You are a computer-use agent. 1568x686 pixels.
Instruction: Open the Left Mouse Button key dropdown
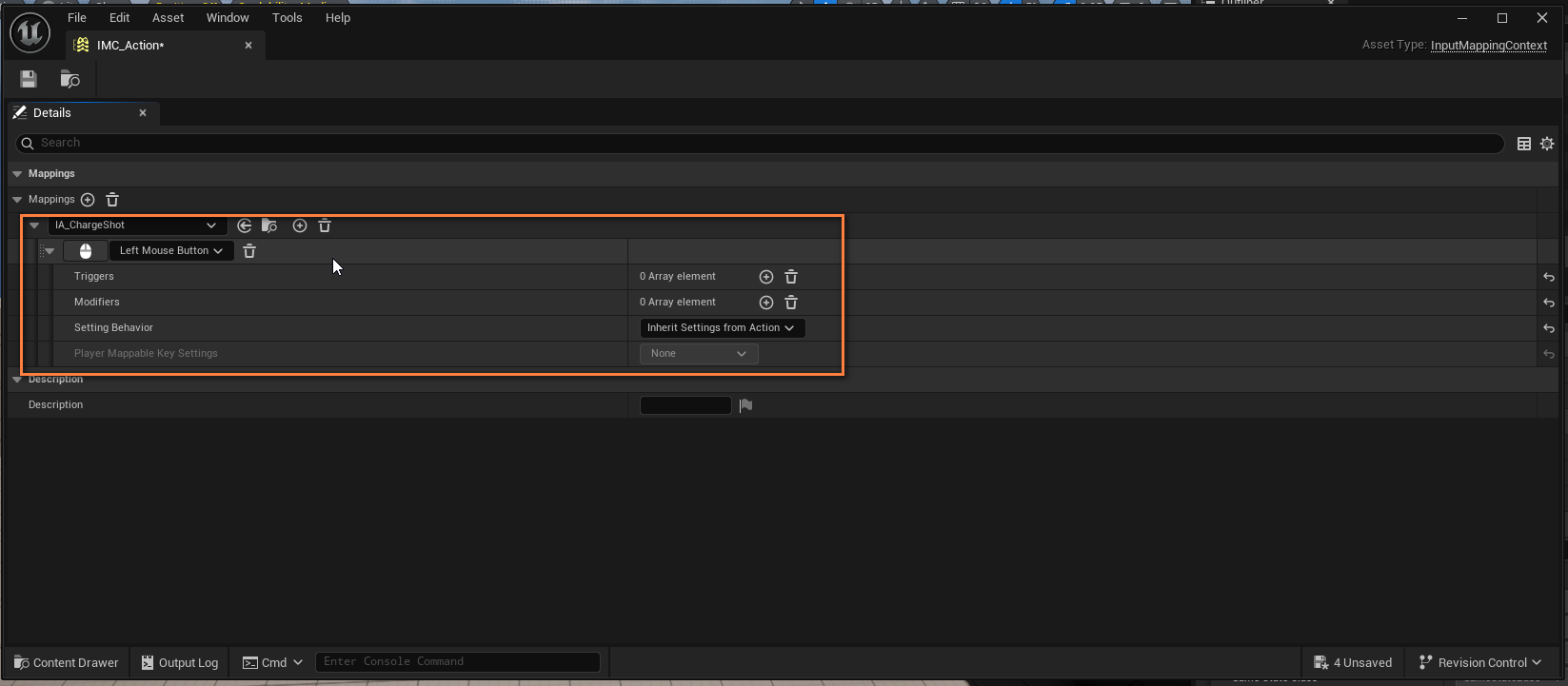(x=171, y=251)
